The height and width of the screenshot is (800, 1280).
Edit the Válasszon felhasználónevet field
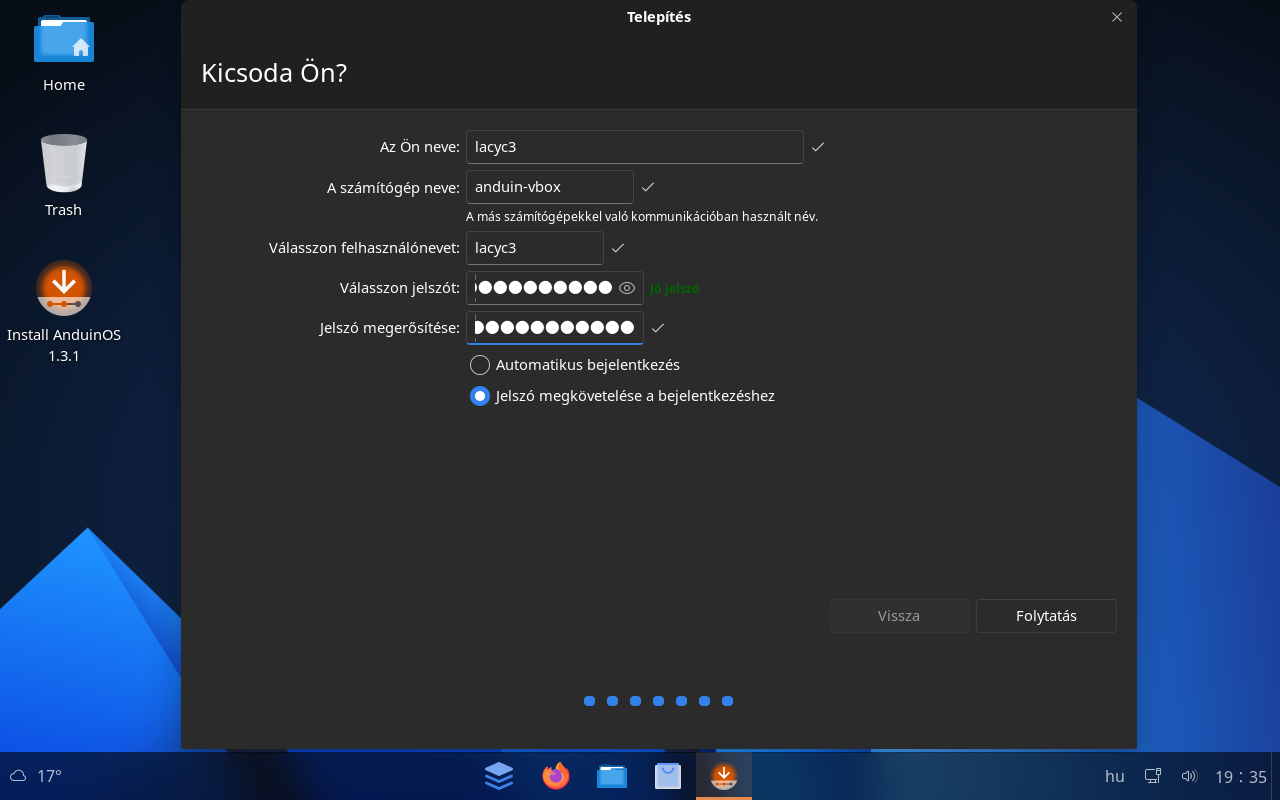pos(535,248)
